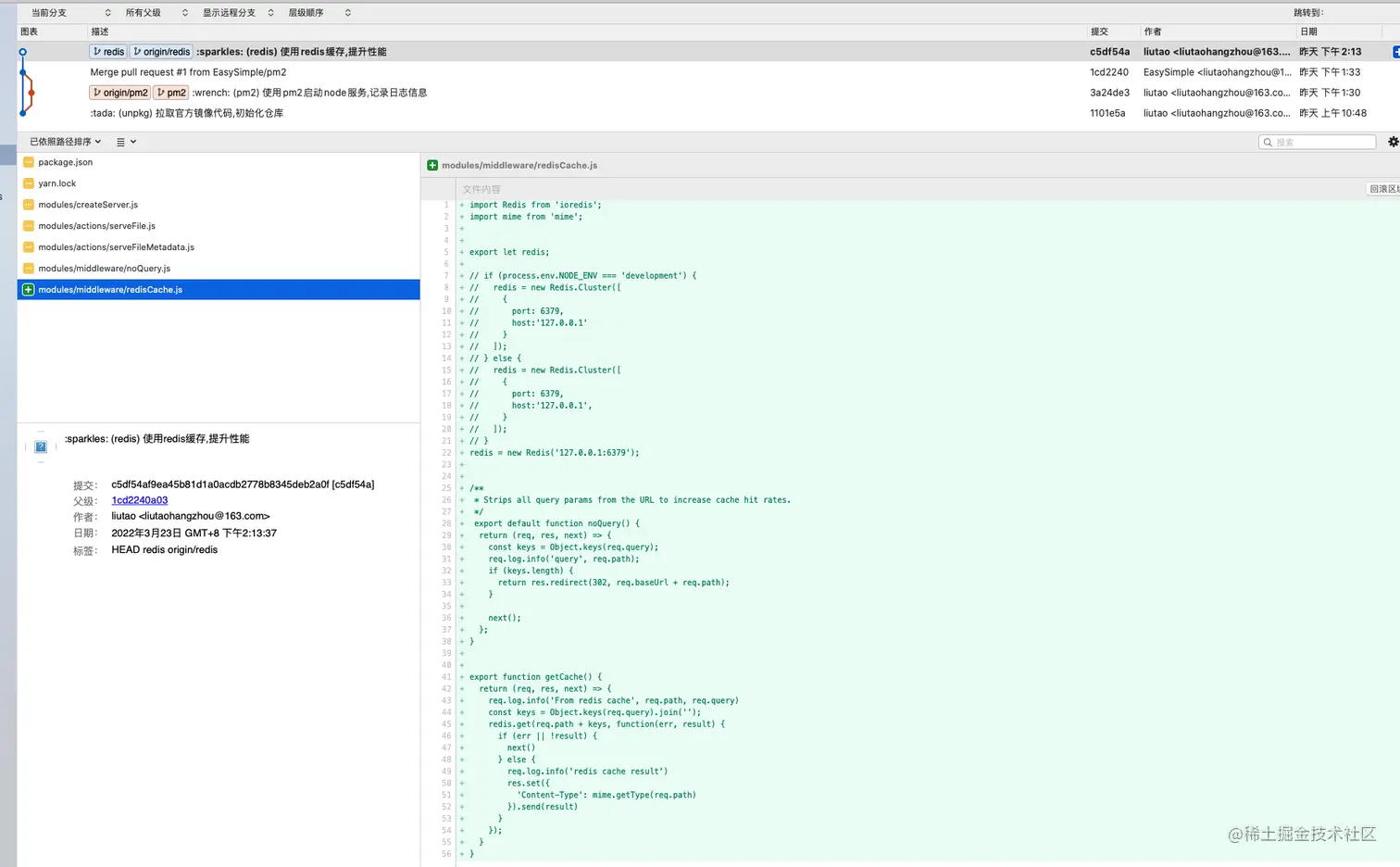Click the author avatar in commit details
Screen dimensions: 1400x867
pos(41,447)
